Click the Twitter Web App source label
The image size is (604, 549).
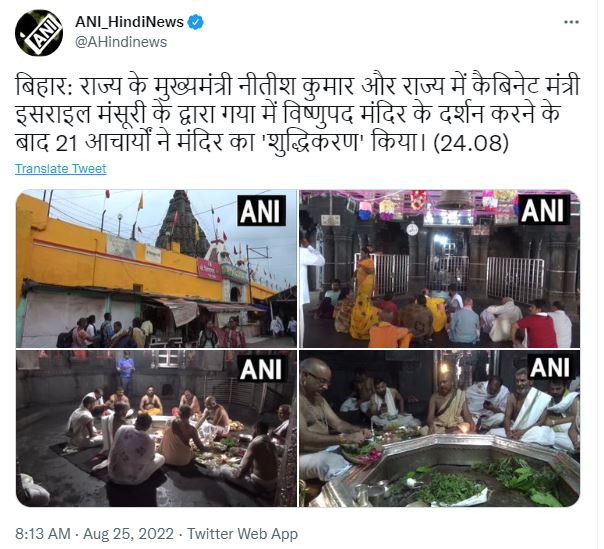(242, 534)
